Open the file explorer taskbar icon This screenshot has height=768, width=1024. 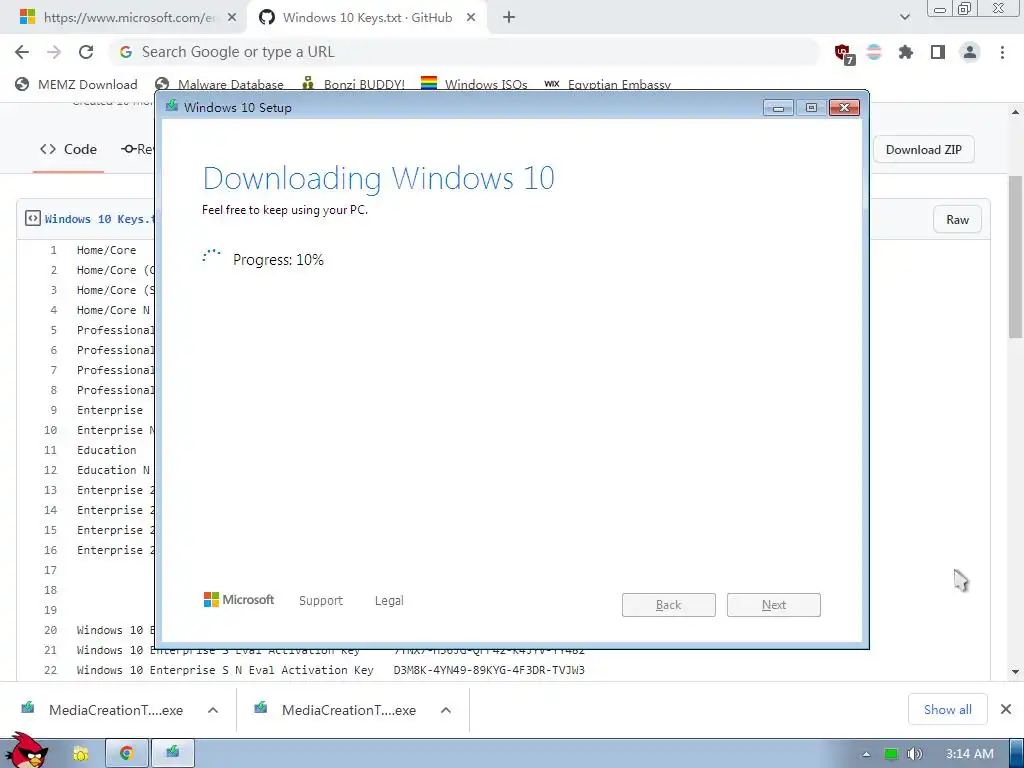[80, 754]
